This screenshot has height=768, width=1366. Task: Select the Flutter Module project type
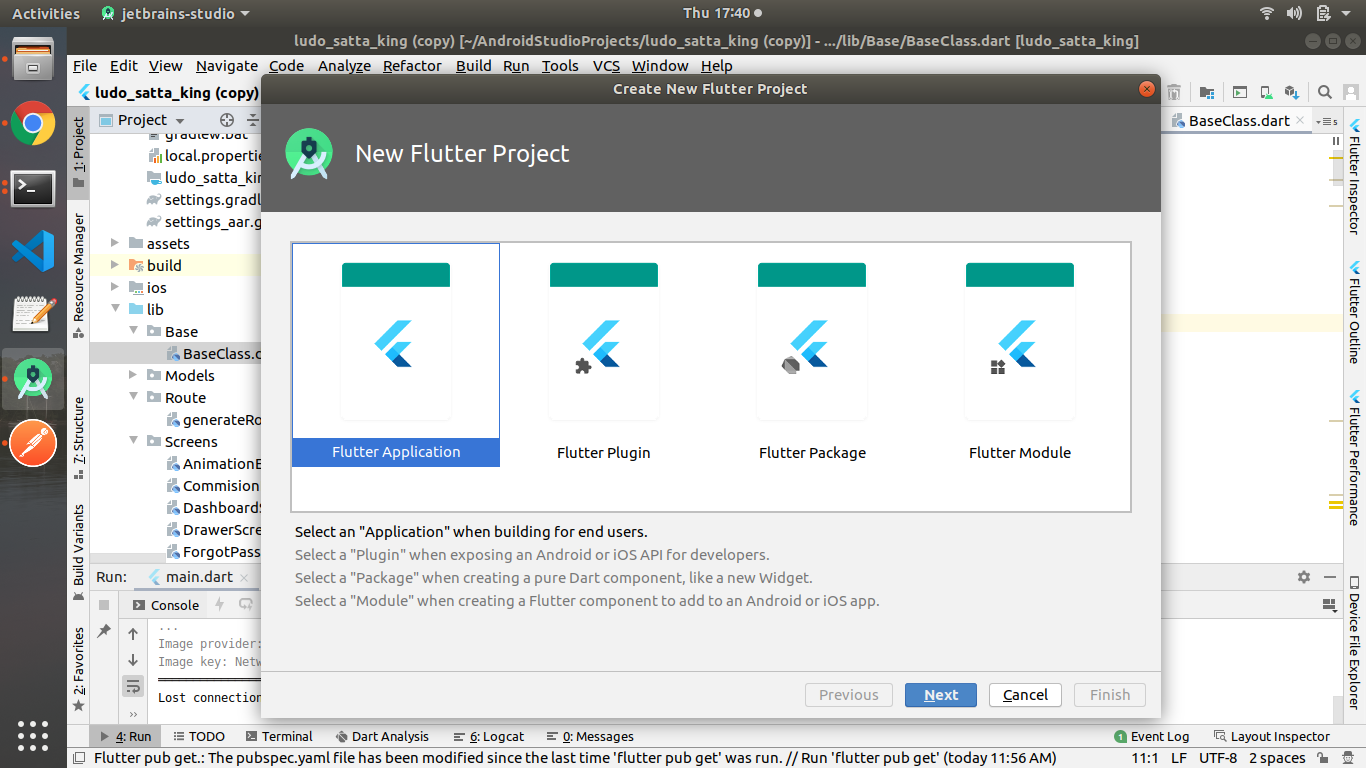pos(1020,354)
